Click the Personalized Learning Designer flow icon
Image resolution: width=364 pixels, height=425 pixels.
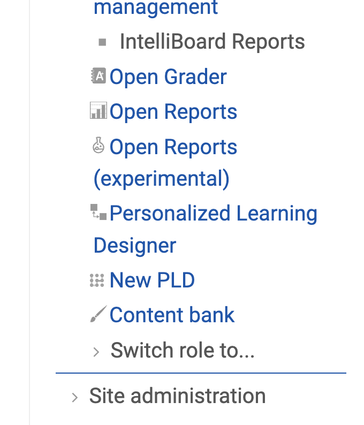[x=99, y=212]
